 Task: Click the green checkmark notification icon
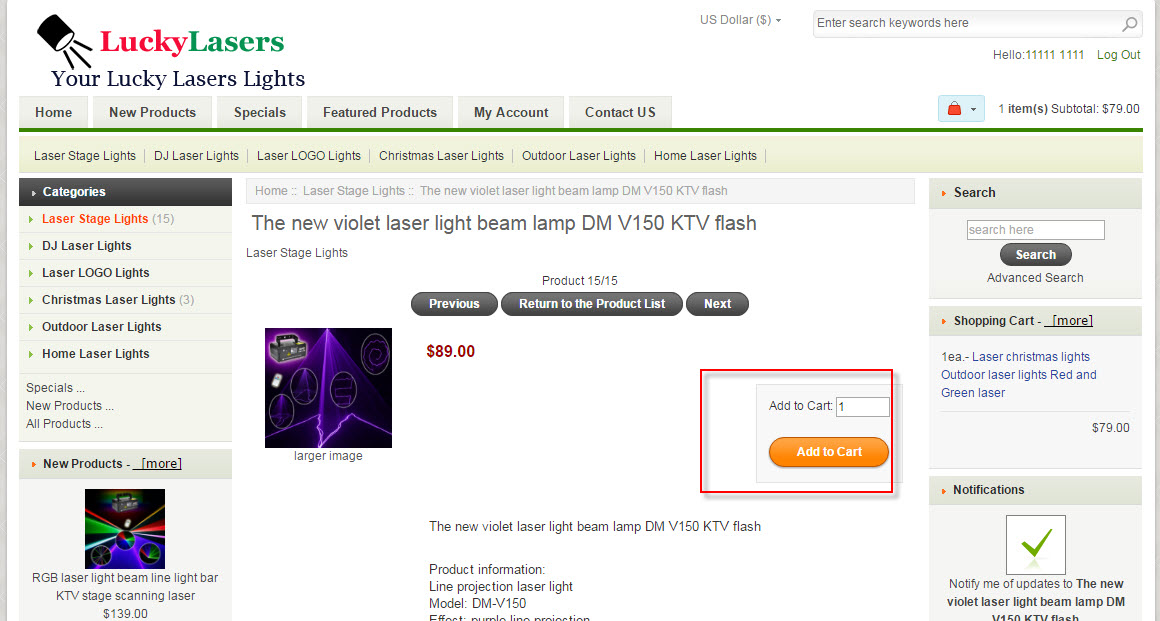[x=1036, y=545]
